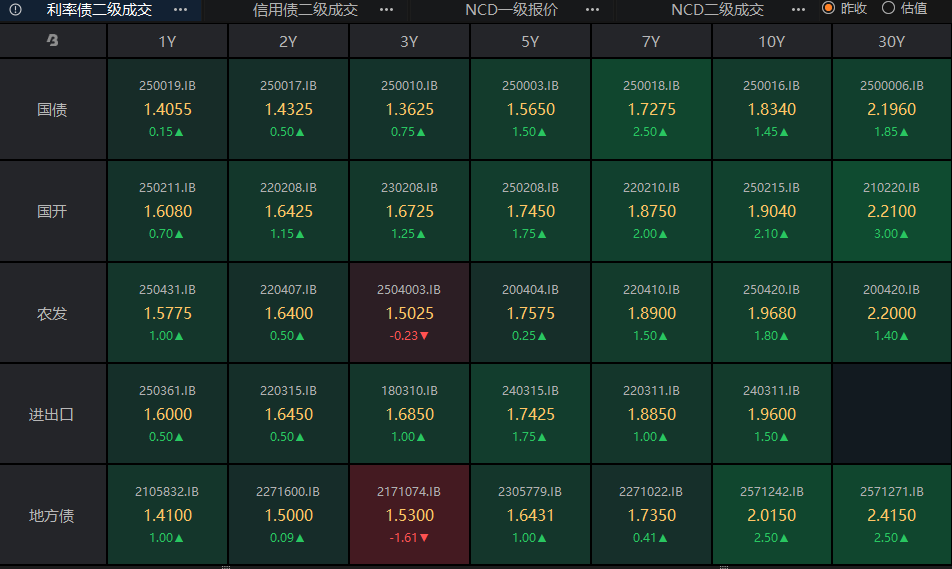The height and width of the screenshot is (569, 952).
Task: Open bond cell 250215.IB
Action: 772,211
